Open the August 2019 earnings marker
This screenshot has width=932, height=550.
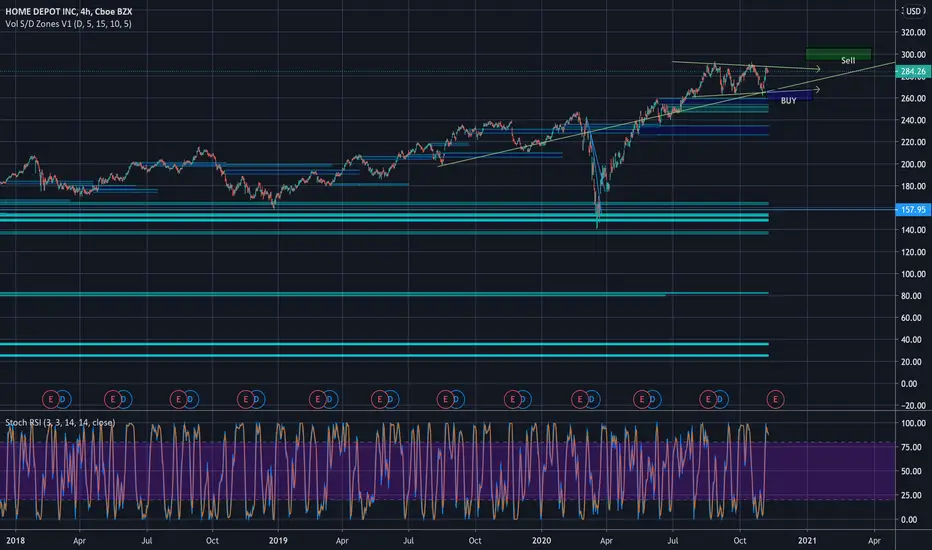click(445, 399)
